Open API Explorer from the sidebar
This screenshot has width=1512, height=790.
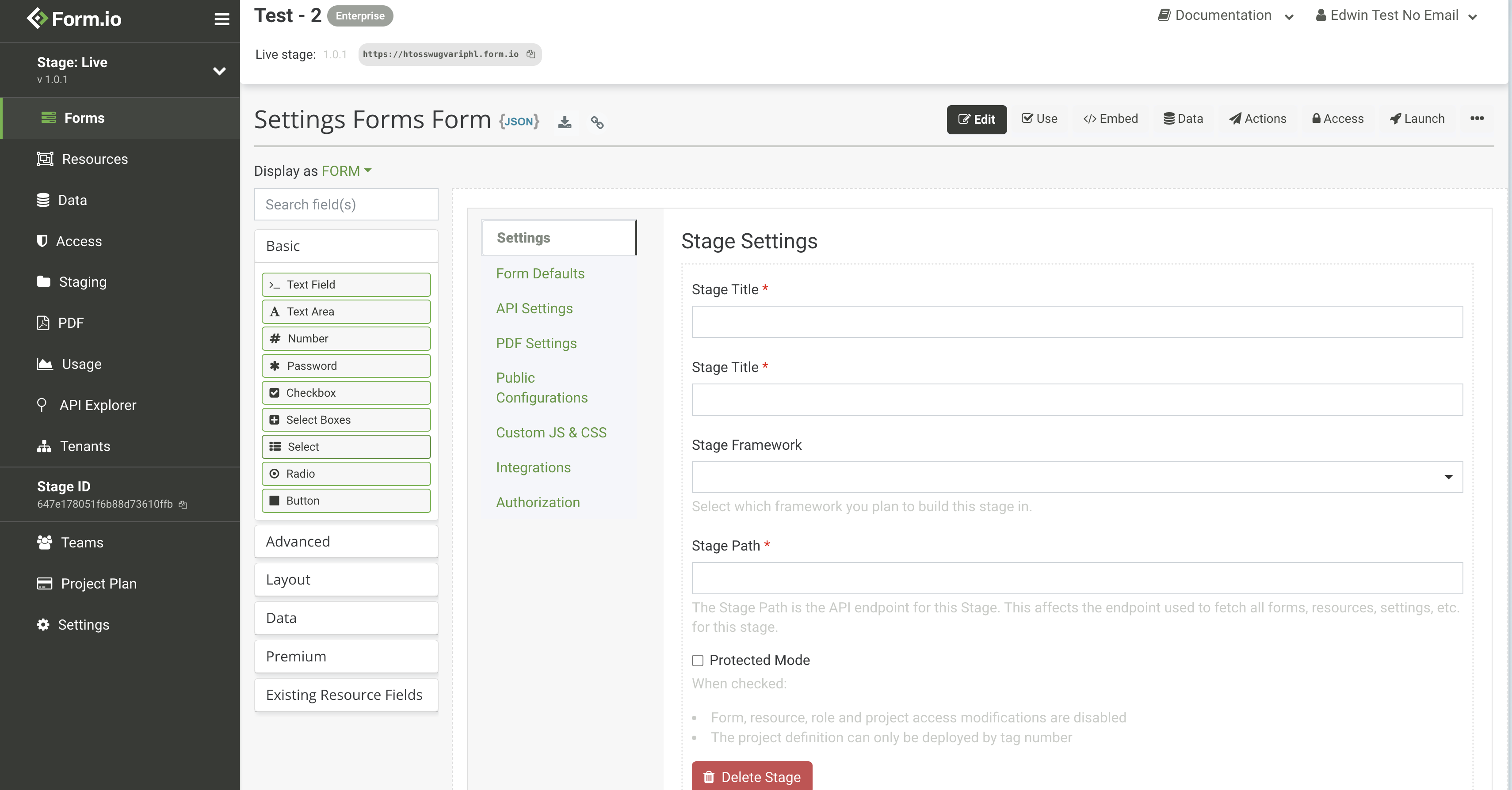coord(97,405)
